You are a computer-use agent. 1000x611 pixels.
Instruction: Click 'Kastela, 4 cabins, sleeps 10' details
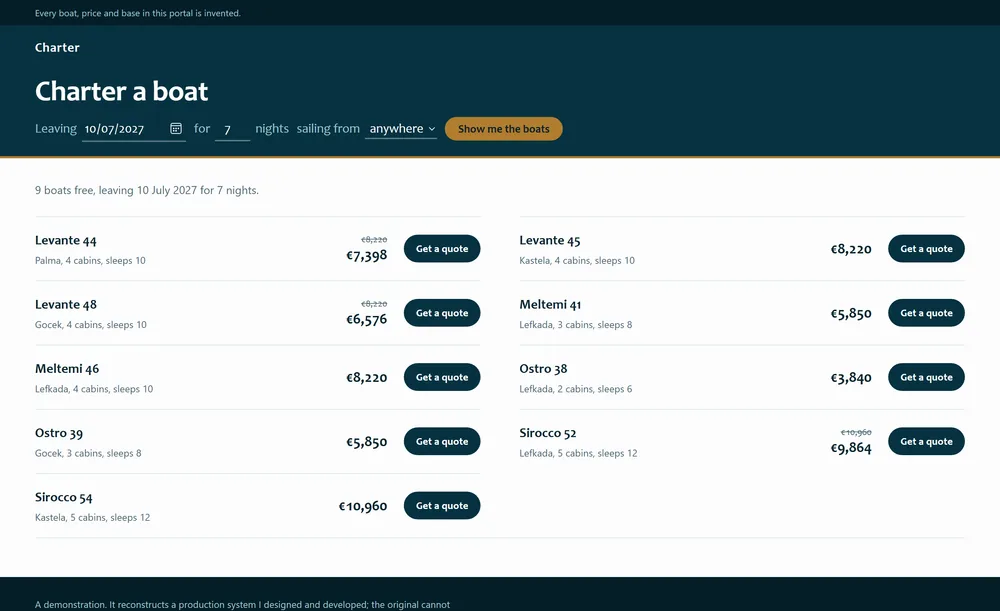(577, 260)
